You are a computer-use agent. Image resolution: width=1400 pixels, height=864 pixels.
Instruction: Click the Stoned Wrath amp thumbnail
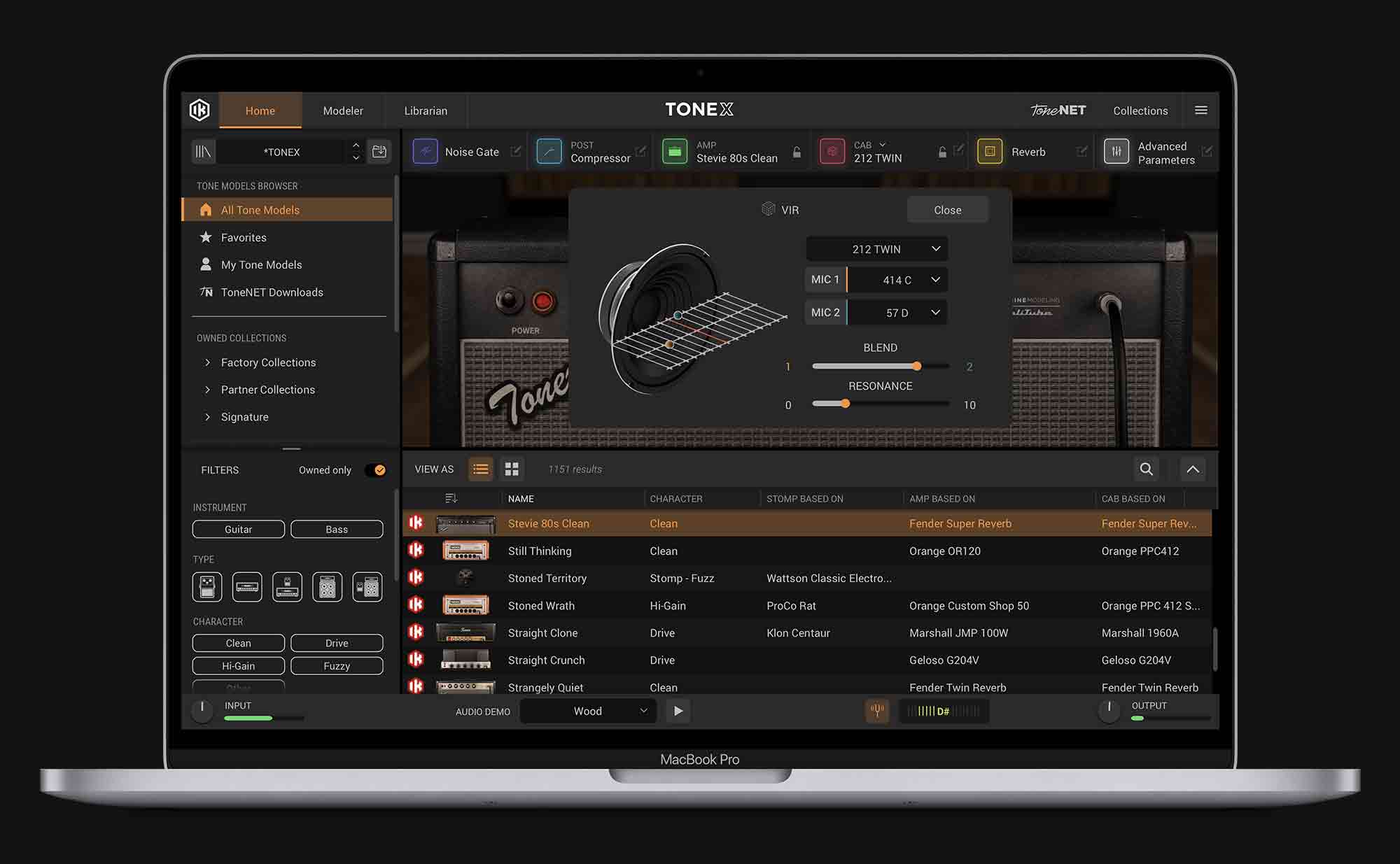click(x=465, y=605)
